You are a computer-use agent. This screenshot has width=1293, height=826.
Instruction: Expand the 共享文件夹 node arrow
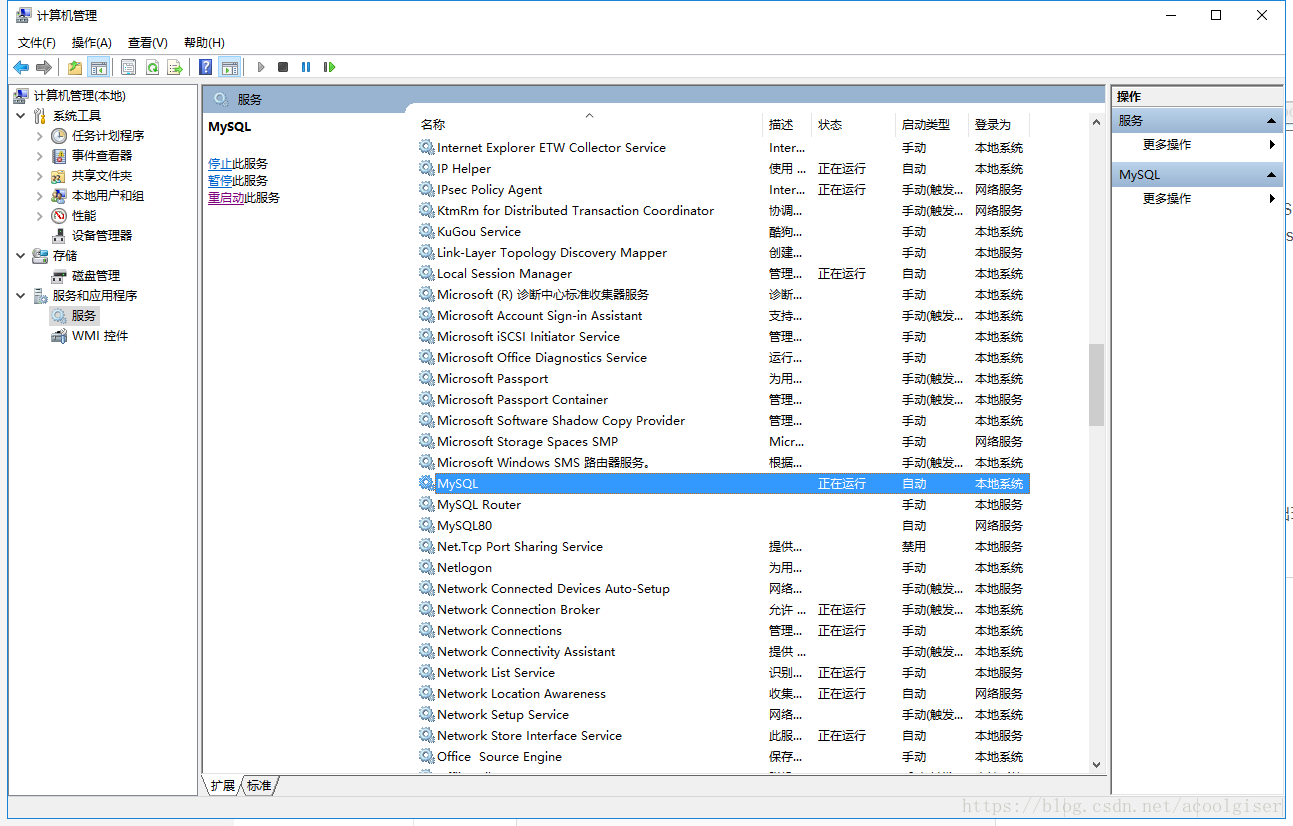40,175
